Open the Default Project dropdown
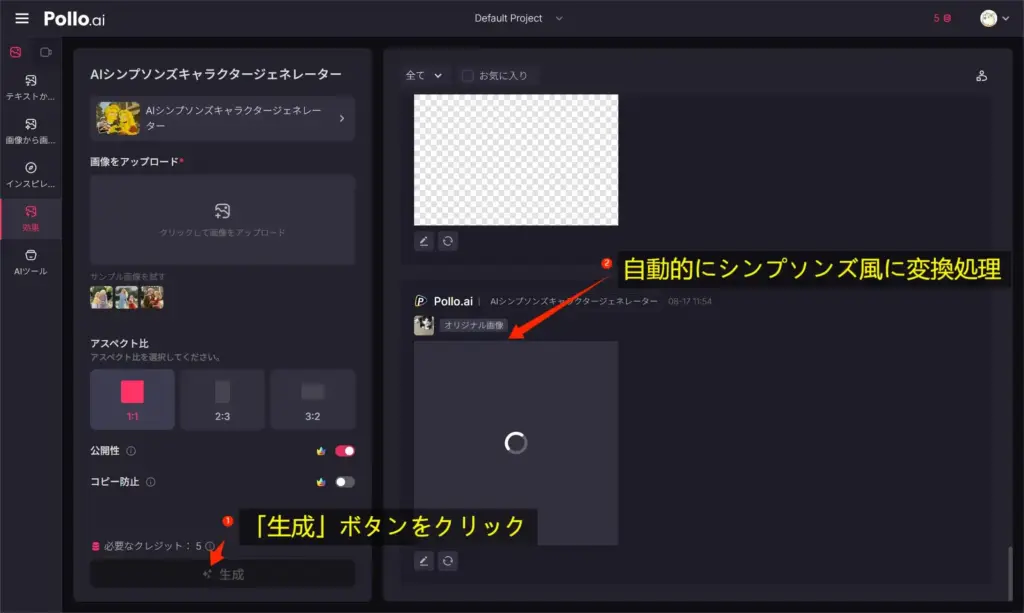 point(518,18)
